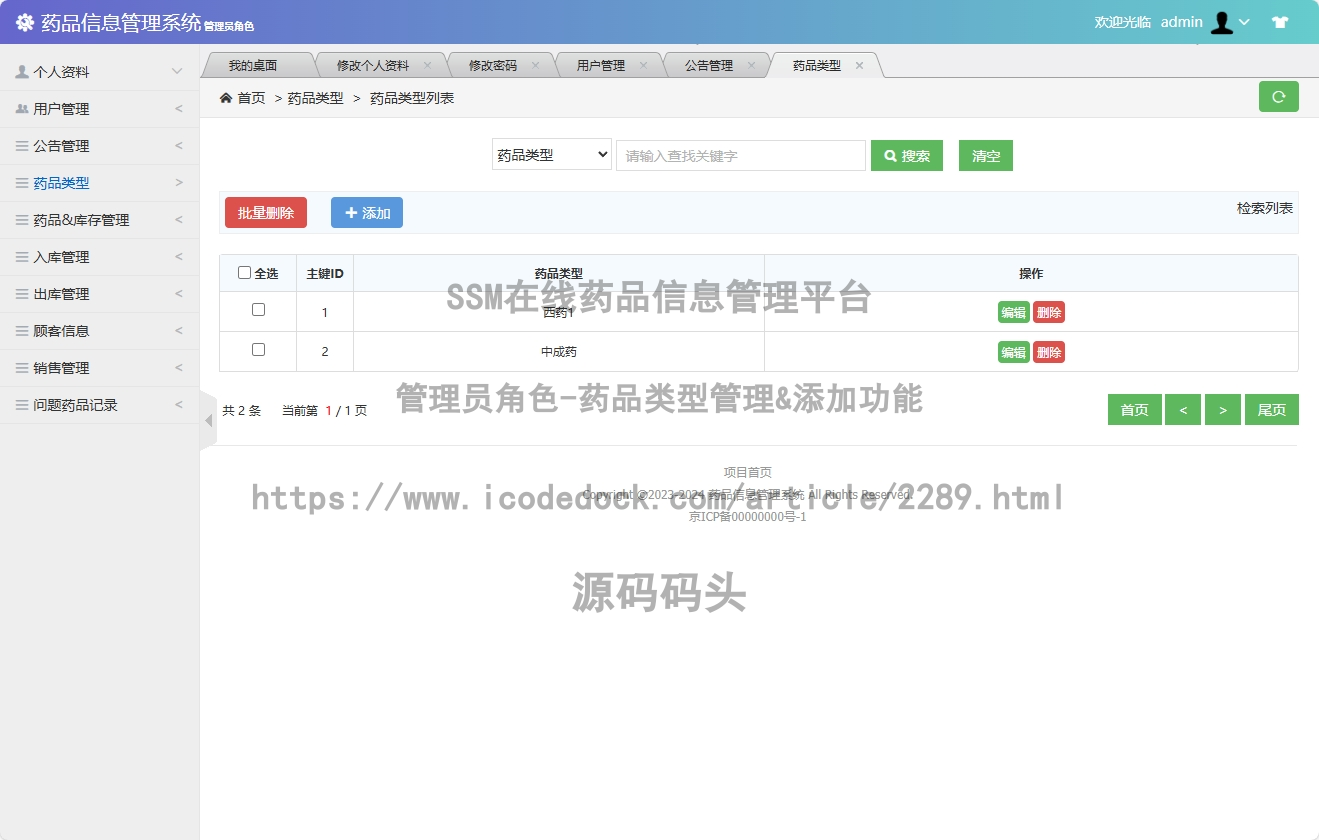The image size is (1319, 840).
Task: Click the list icon beside 问题药品记录
Action: 22,405
